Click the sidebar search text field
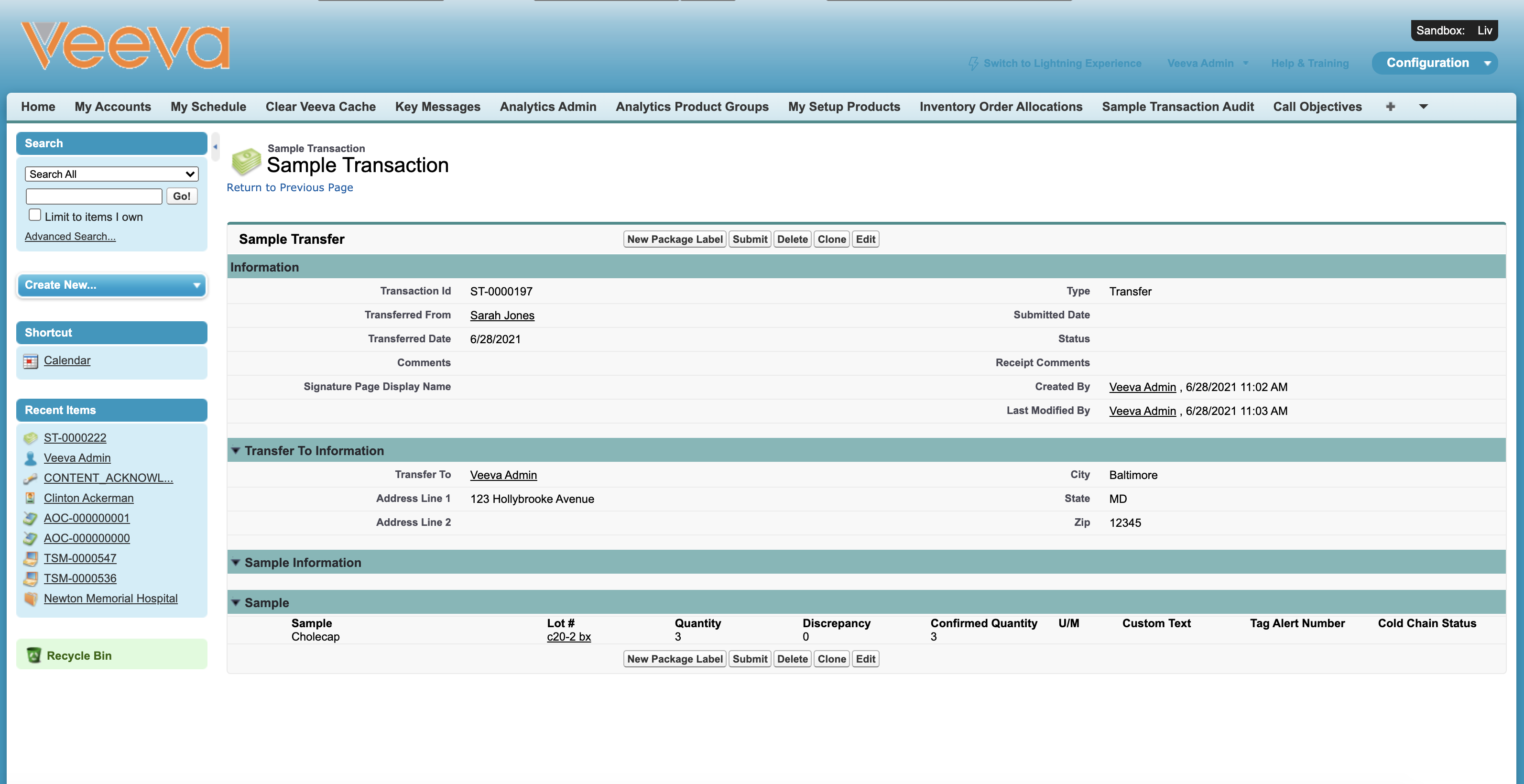Screen dimensions: 1524x784 click(94, 196)
